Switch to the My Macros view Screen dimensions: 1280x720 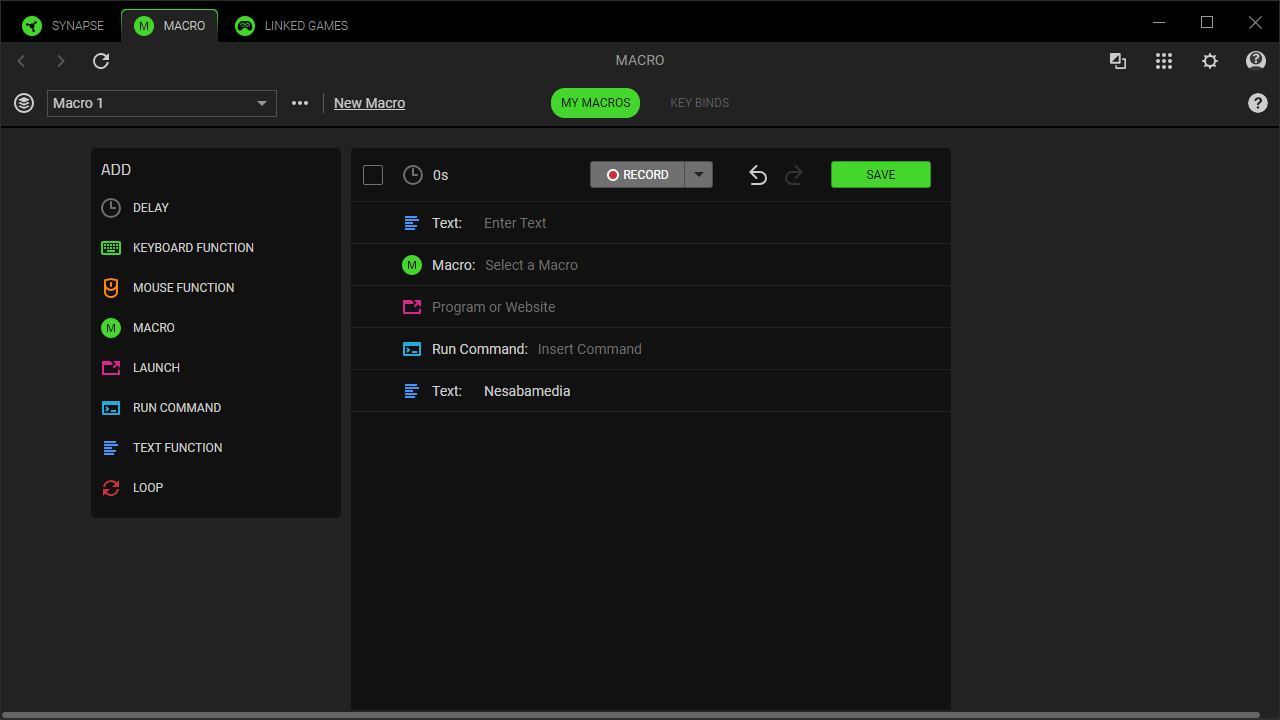click(595, 103)
